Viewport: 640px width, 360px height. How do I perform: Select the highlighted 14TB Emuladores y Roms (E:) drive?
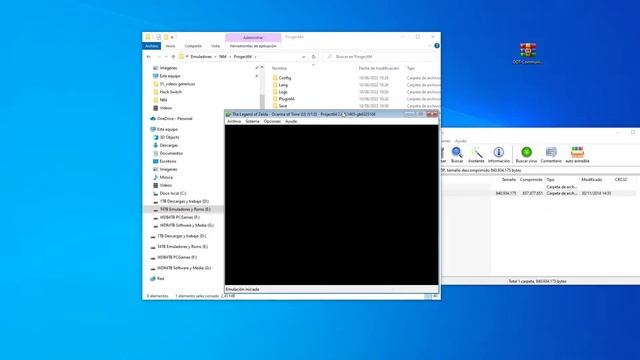[x=182, y=209]
